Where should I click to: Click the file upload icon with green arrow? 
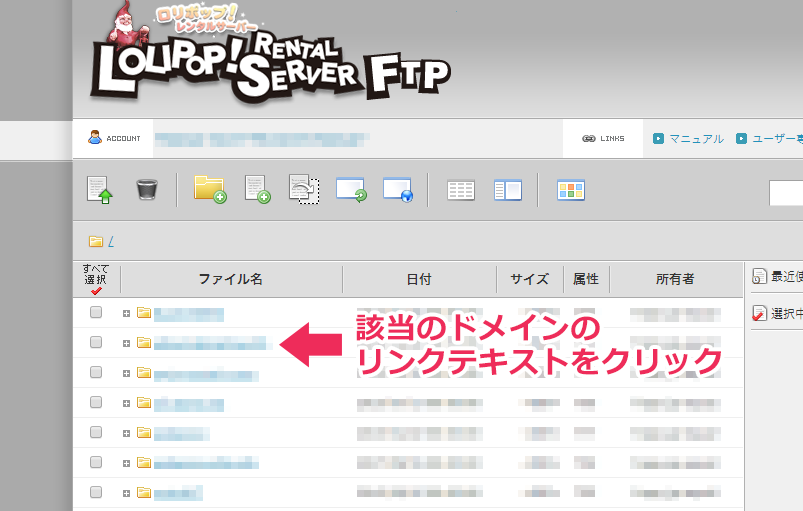click(x=101, y=189)
